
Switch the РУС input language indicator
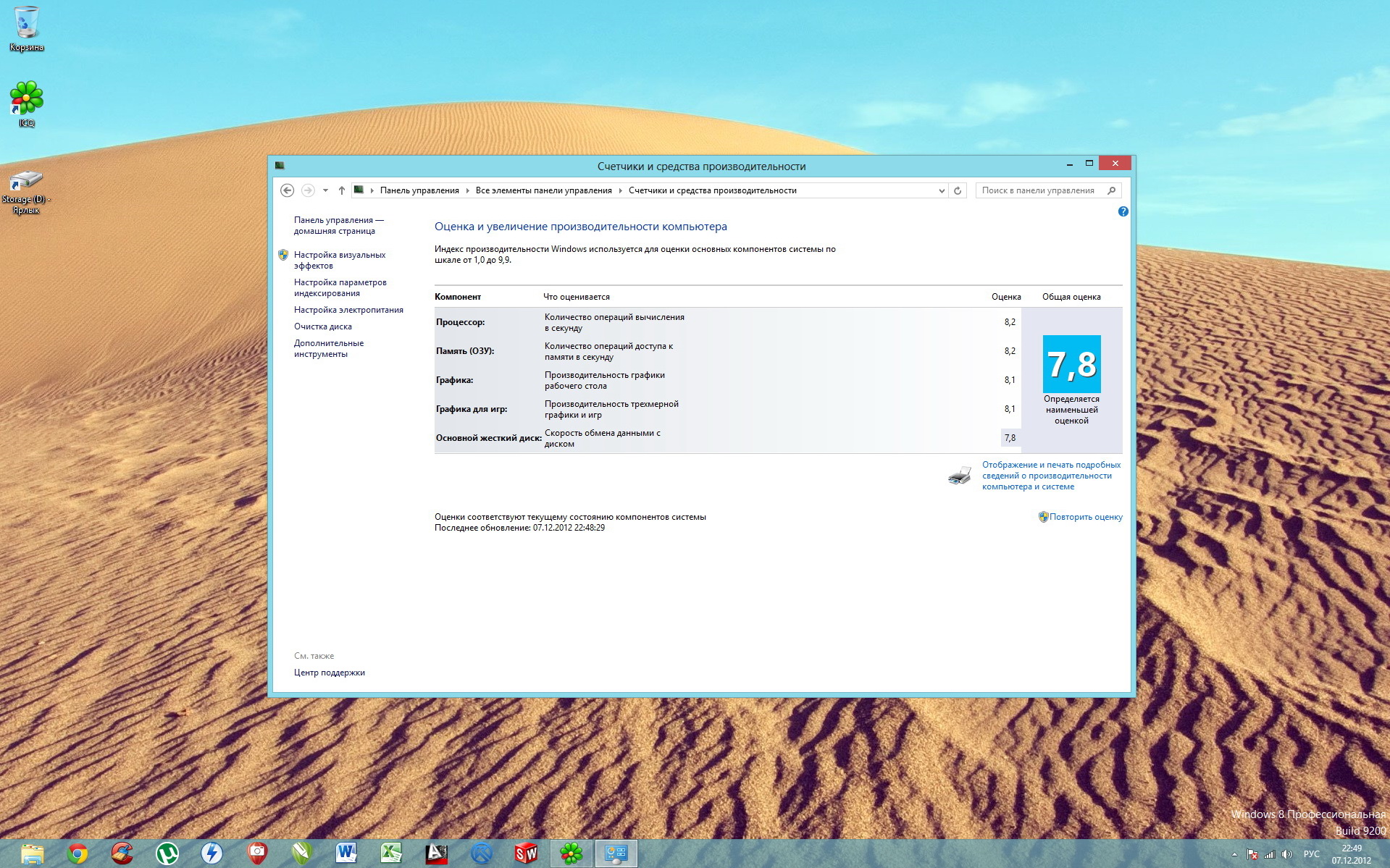click(x=1311, y=854)
